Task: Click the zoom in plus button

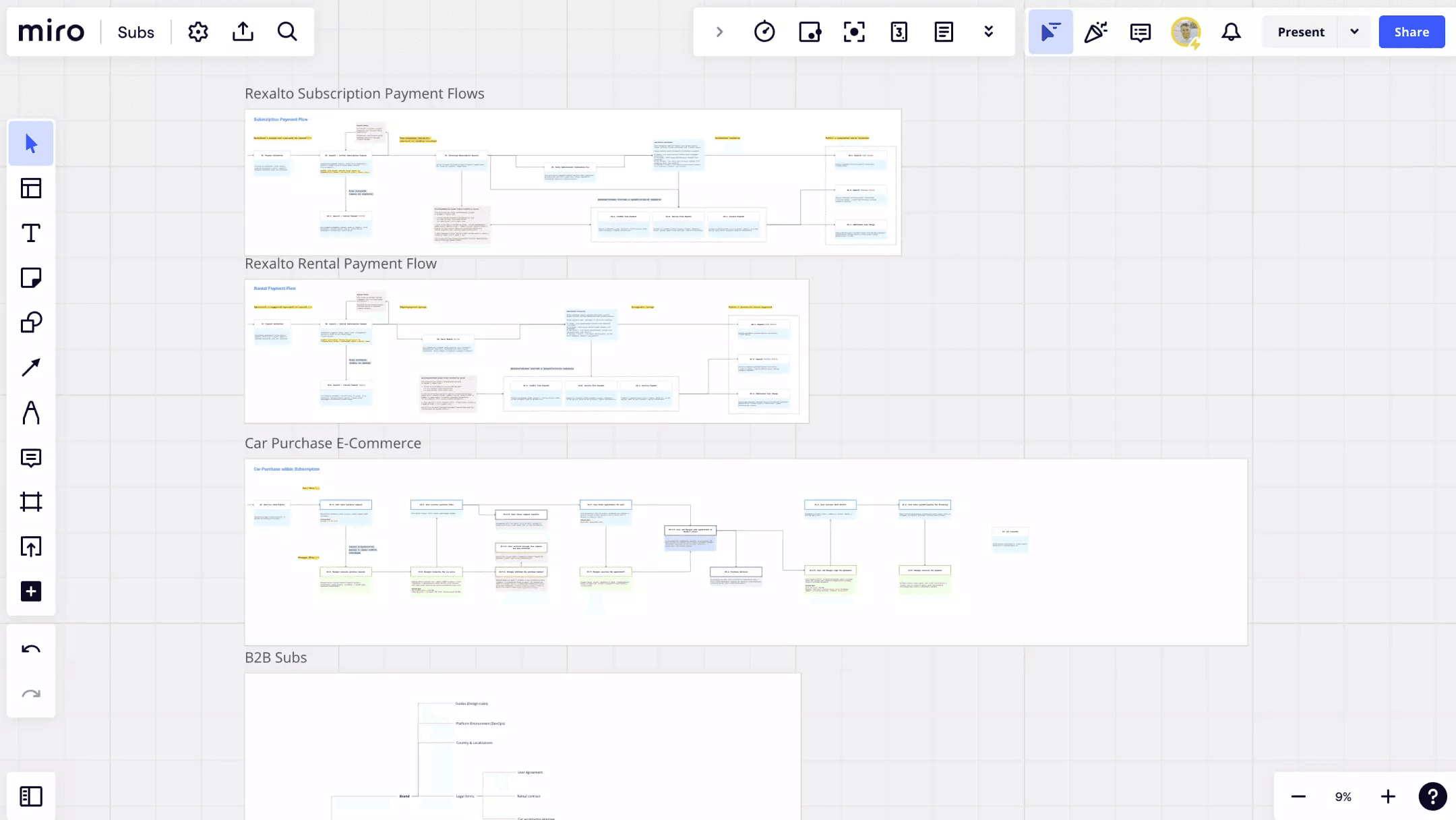Action: (x=1388, y=796)
